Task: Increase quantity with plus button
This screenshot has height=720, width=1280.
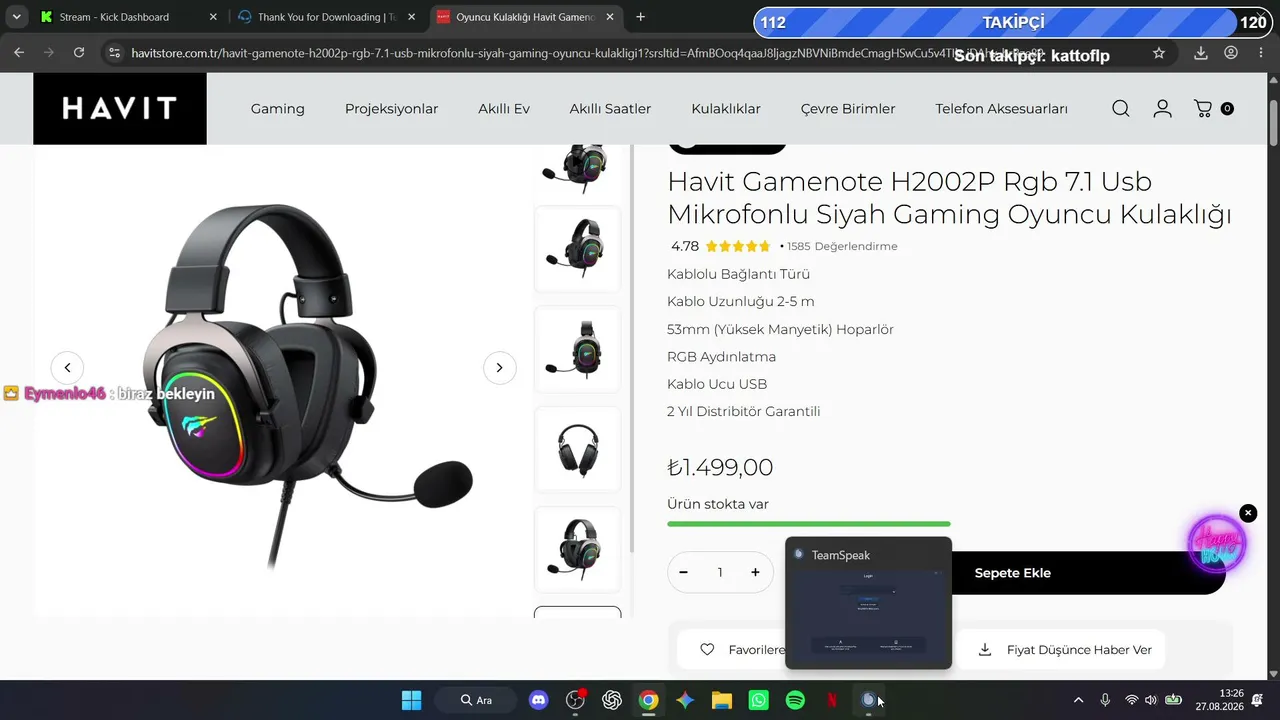Action: (x=755, y=572)
